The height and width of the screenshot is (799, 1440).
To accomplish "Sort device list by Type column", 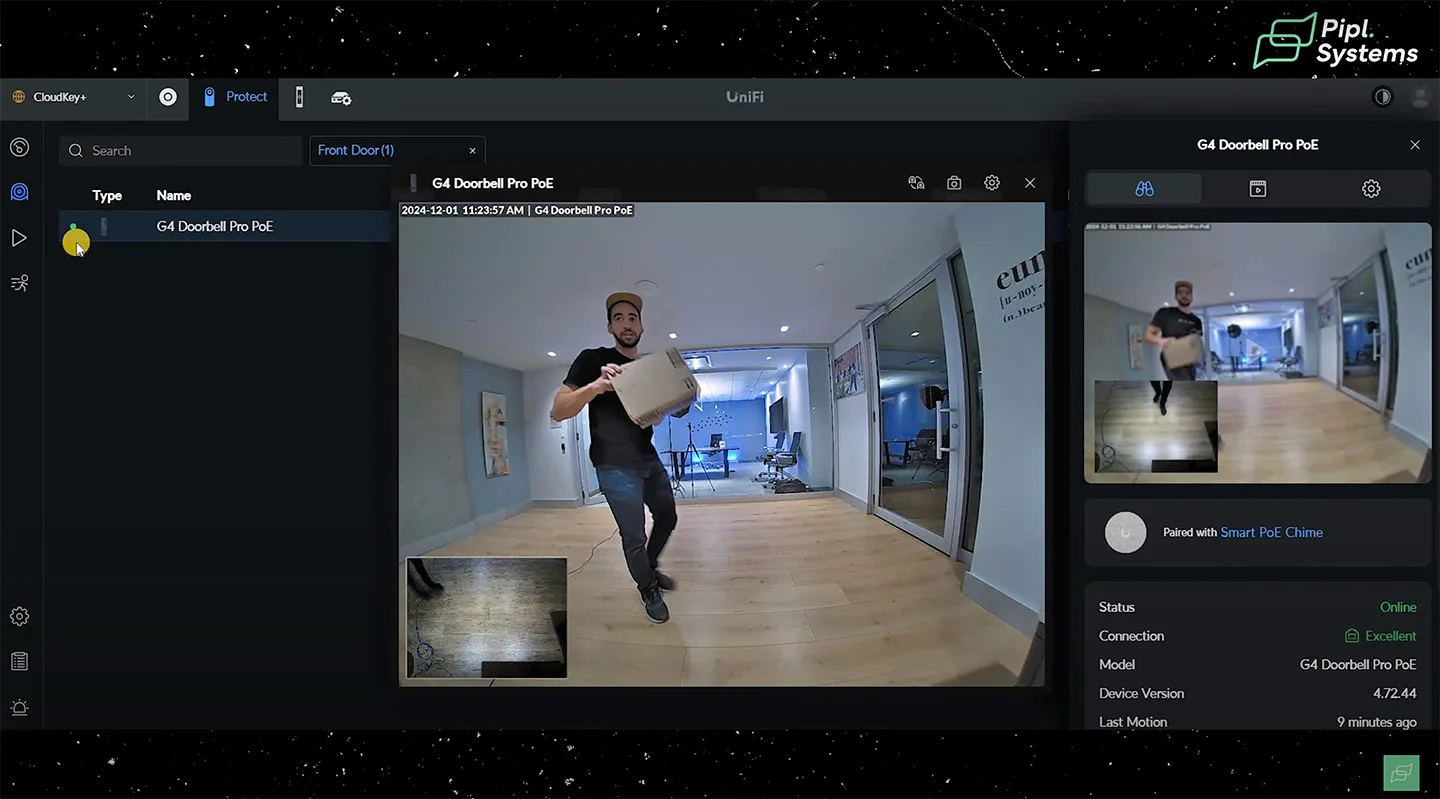I will click(x=107, y=195).
